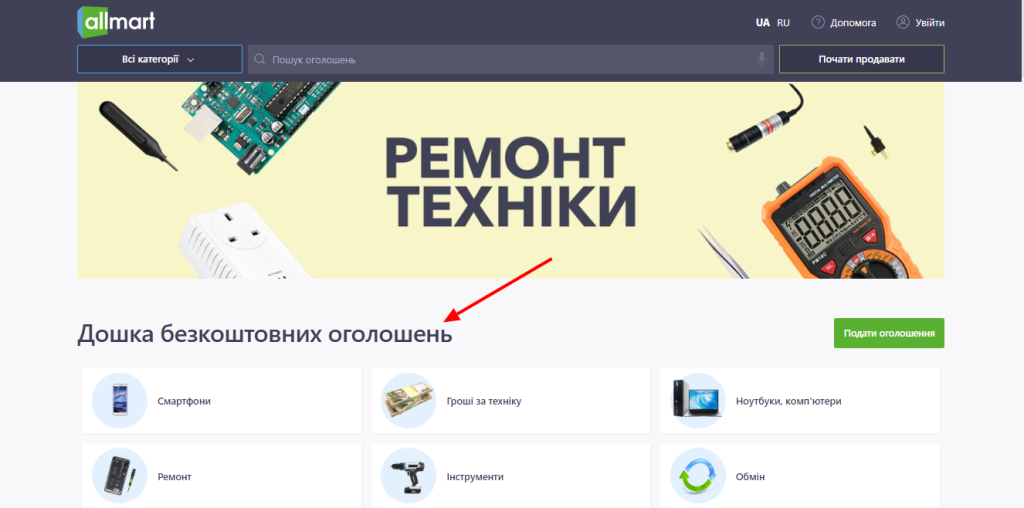Screen dimensions: 1024x508
Task: Select the Смартфони category text
Action: [x=184, y=401]
